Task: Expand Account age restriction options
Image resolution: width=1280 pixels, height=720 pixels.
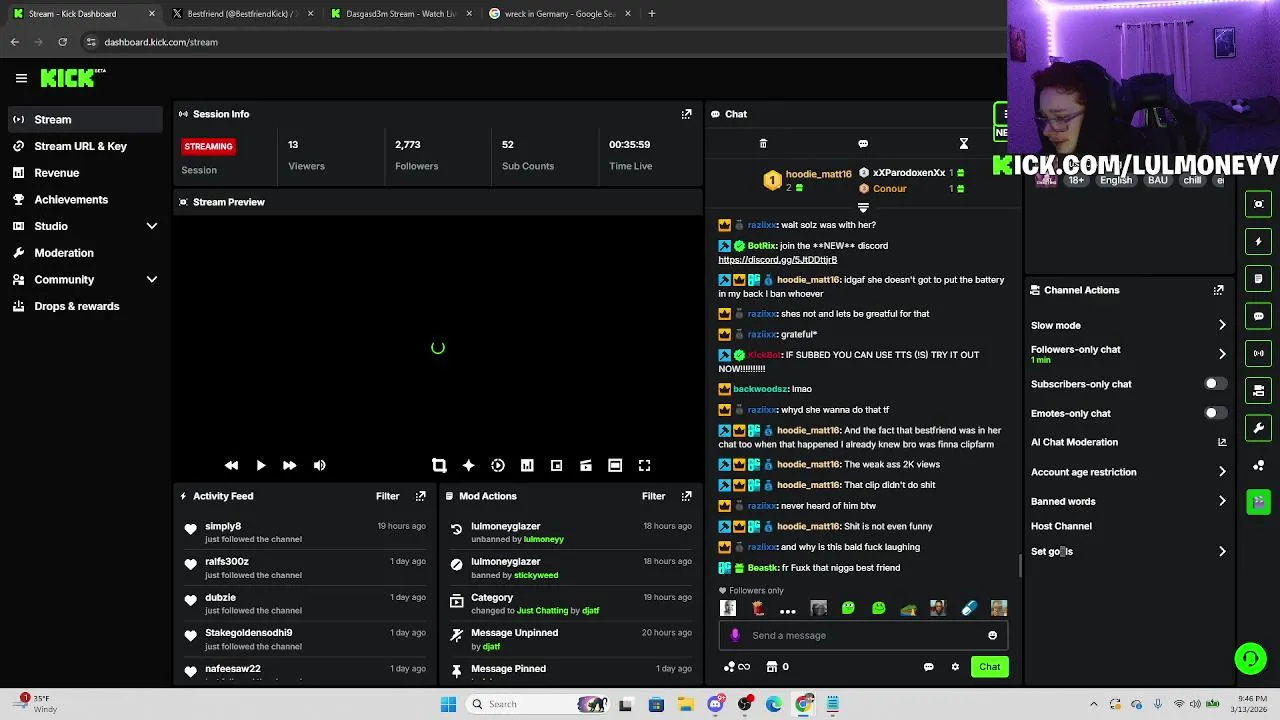Action: coord(1221,472)
